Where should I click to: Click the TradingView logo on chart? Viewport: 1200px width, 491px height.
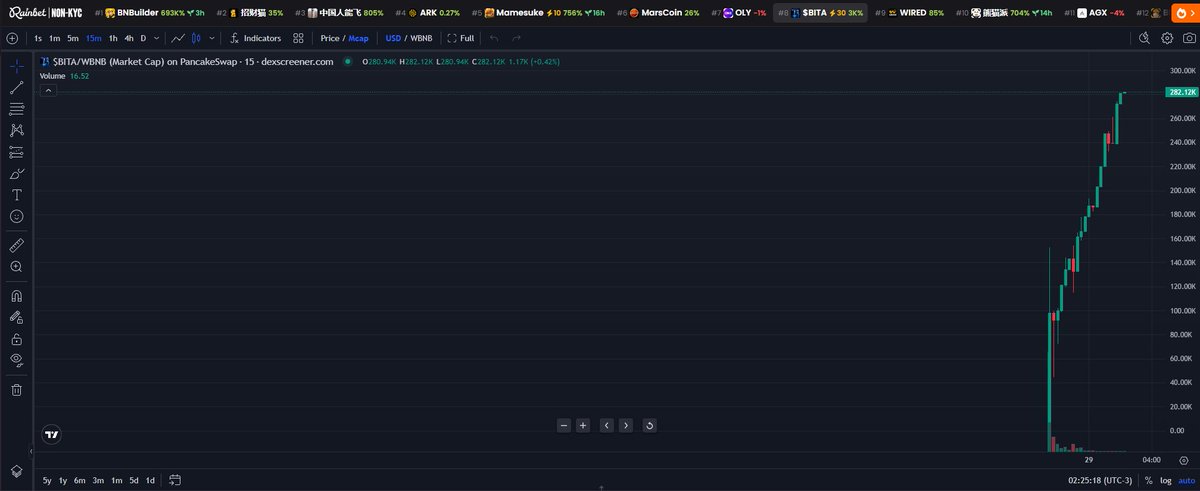[51, 435]
